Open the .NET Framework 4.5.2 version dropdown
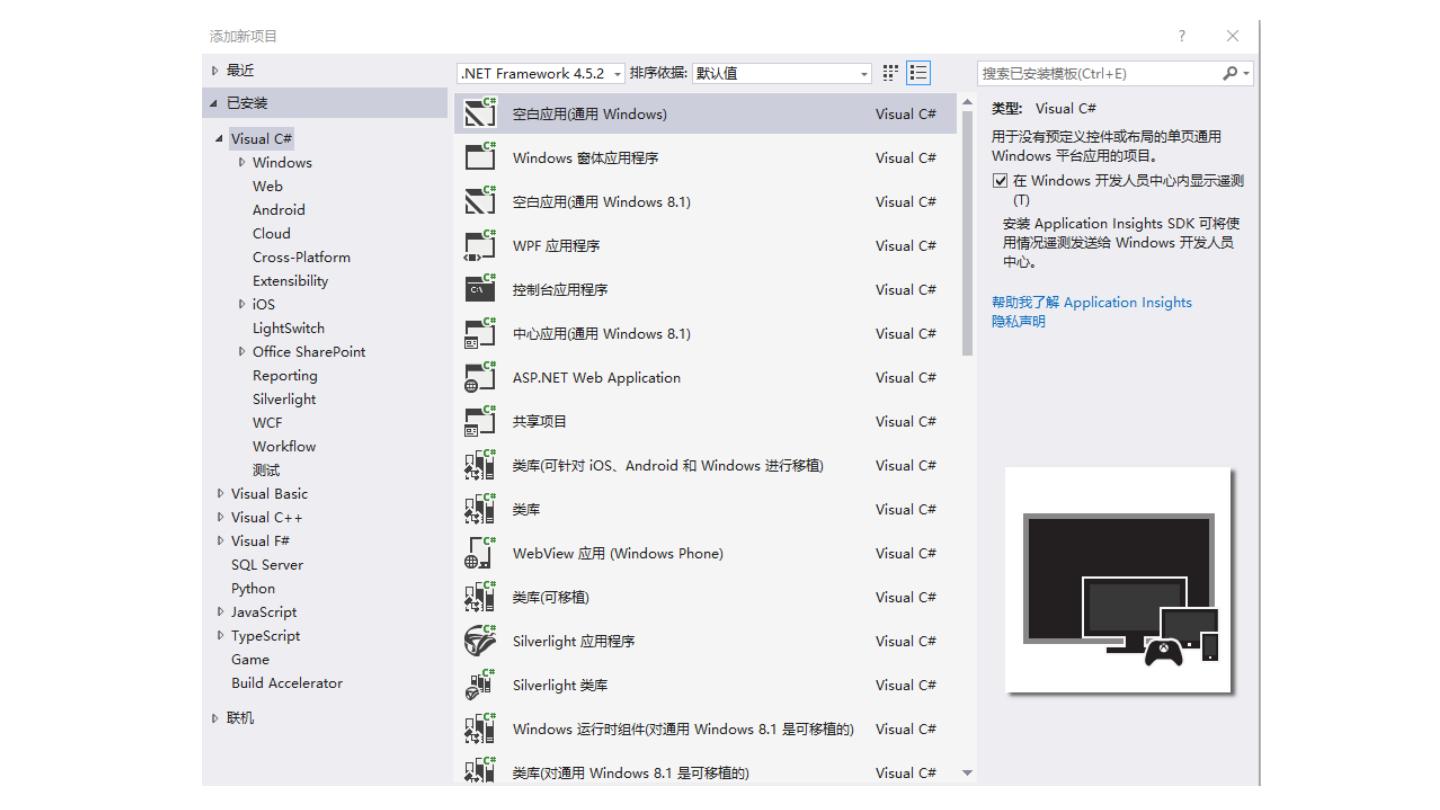The image size is (1440, 810). point(539,73)
